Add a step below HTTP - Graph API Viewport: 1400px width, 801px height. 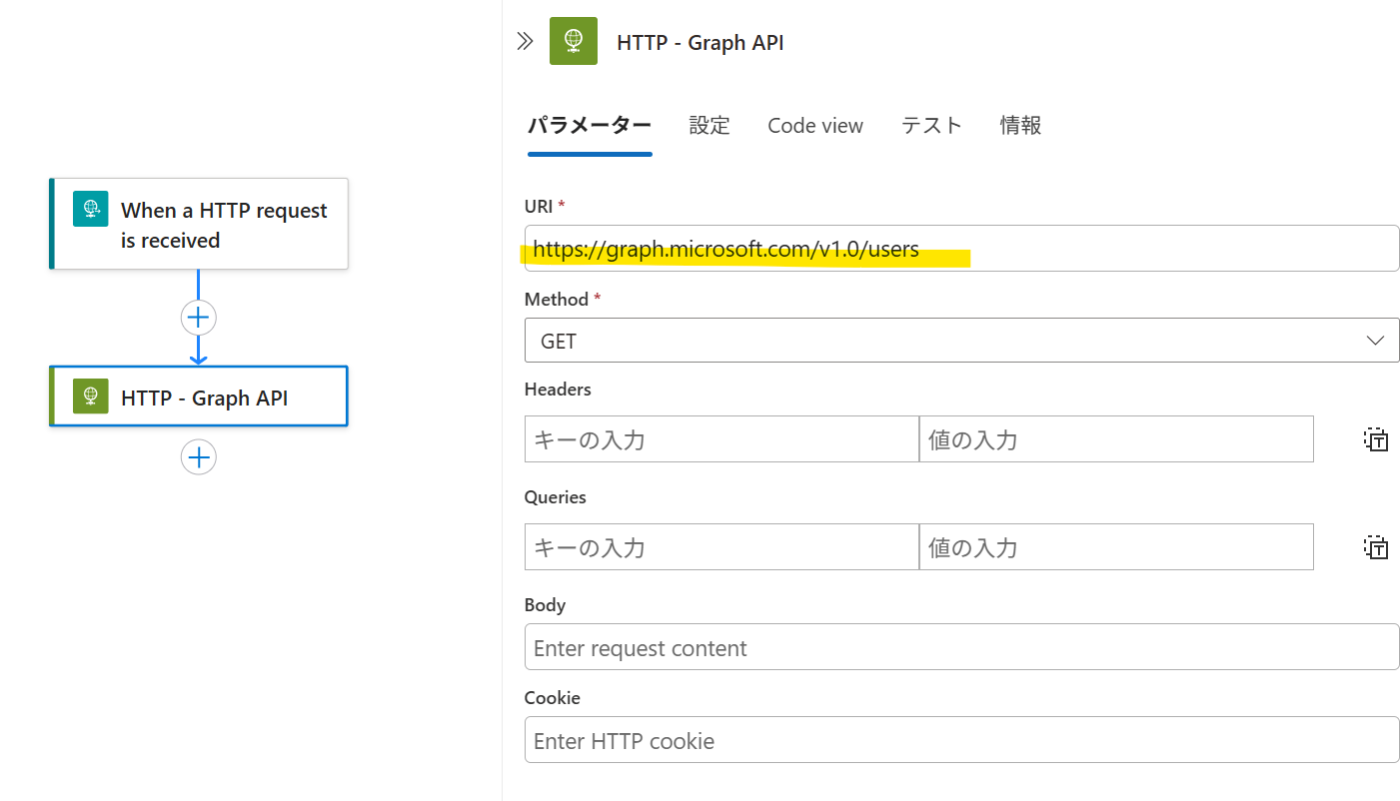198,457
